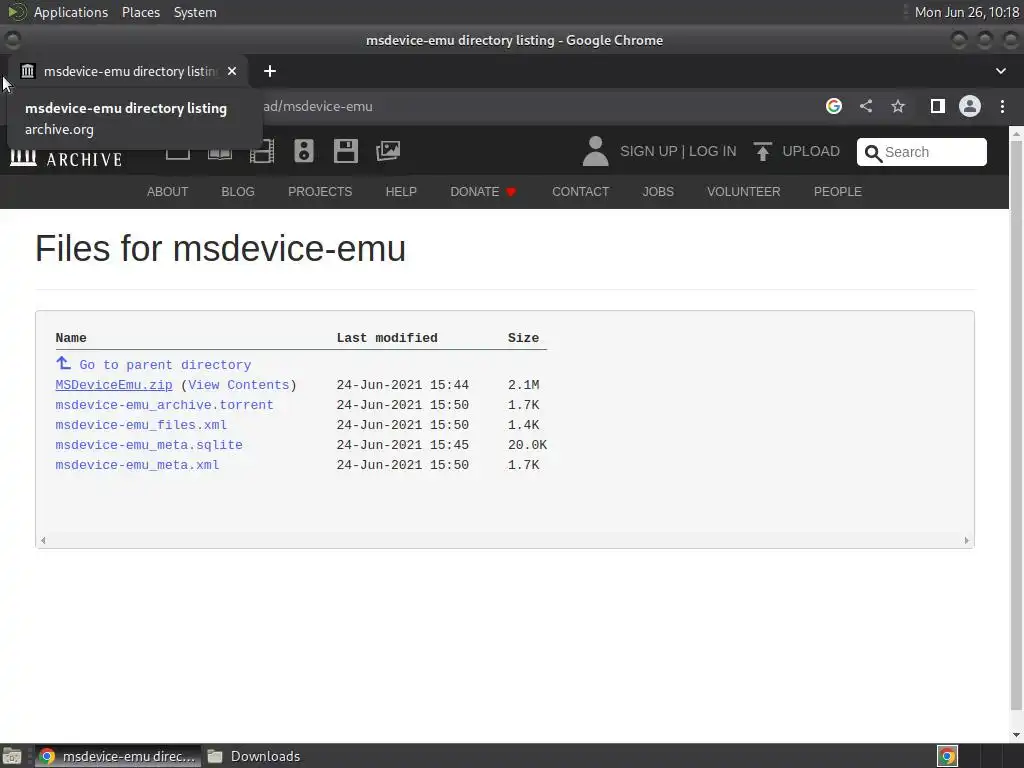1024x768 pixels.
Task: Click the page vertical scrollbar thumb
Action: tap(1016, 423)
